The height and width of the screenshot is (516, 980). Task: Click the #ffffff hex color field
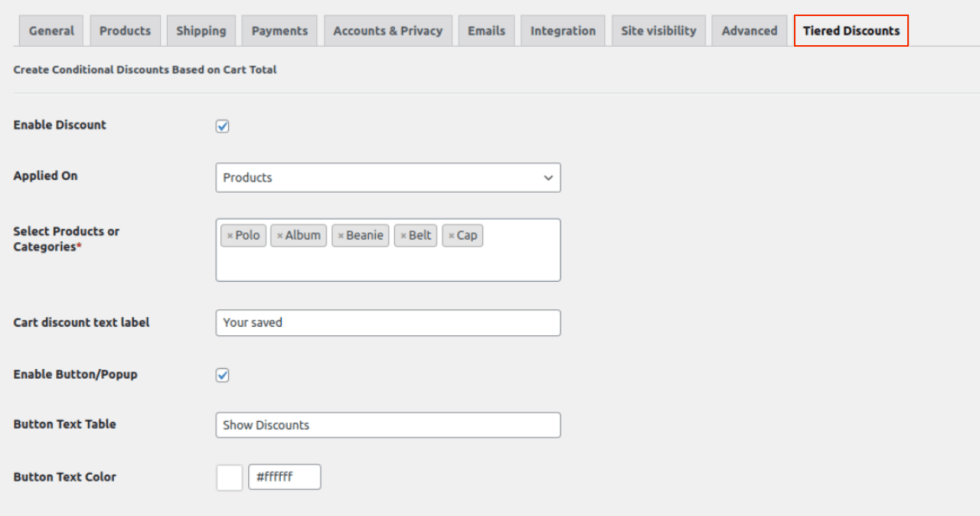tap(285, 477)
